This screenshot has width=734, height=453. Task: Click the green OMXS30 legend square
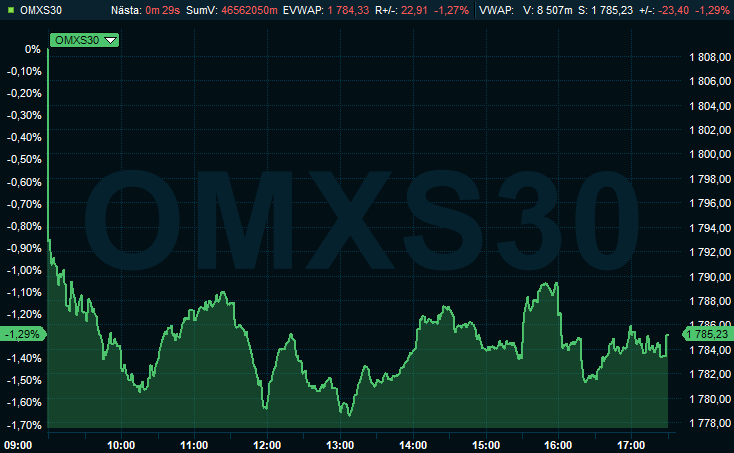(11, 10)
